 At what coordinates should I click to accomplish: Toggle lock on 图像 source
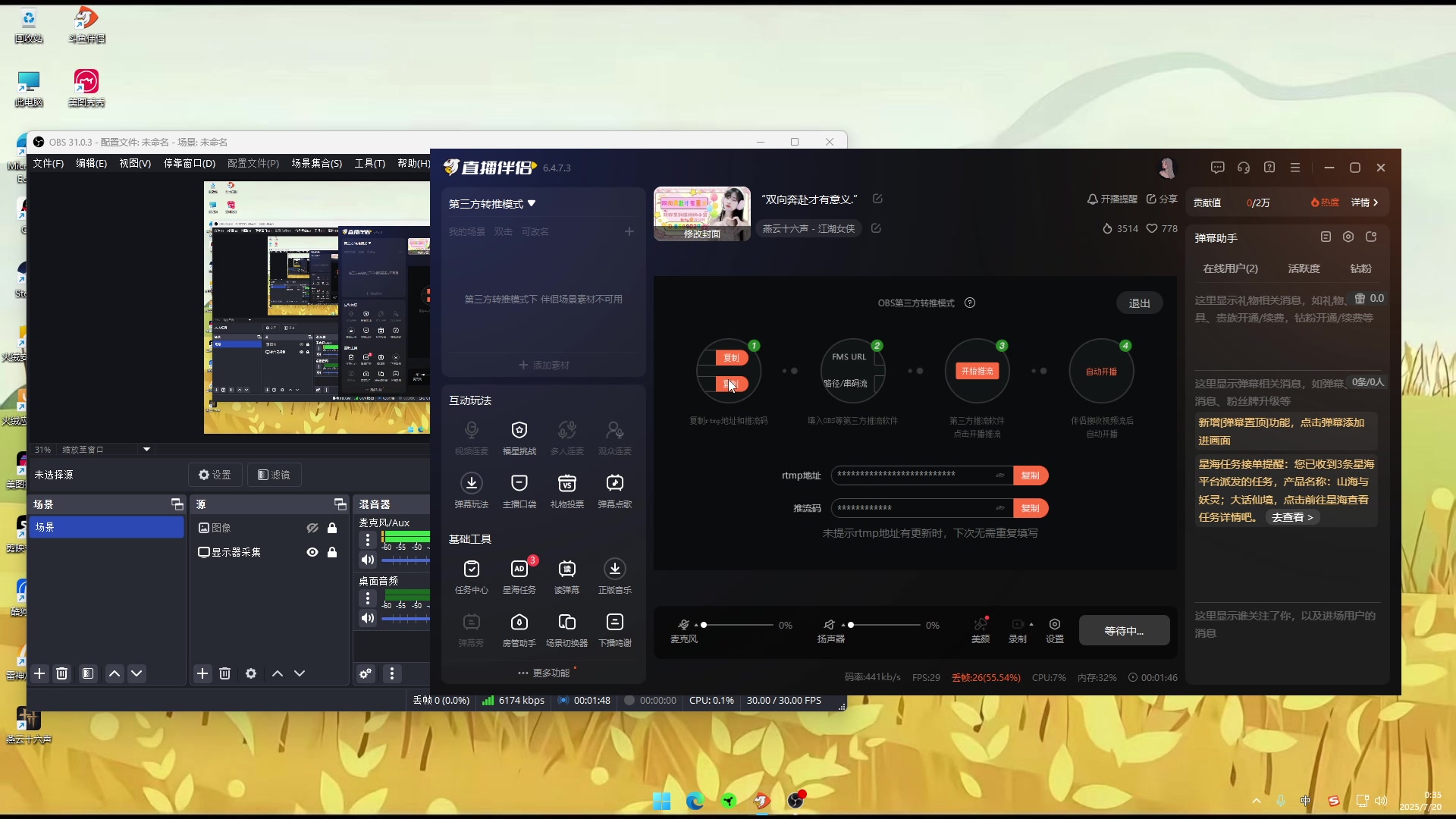332,528
